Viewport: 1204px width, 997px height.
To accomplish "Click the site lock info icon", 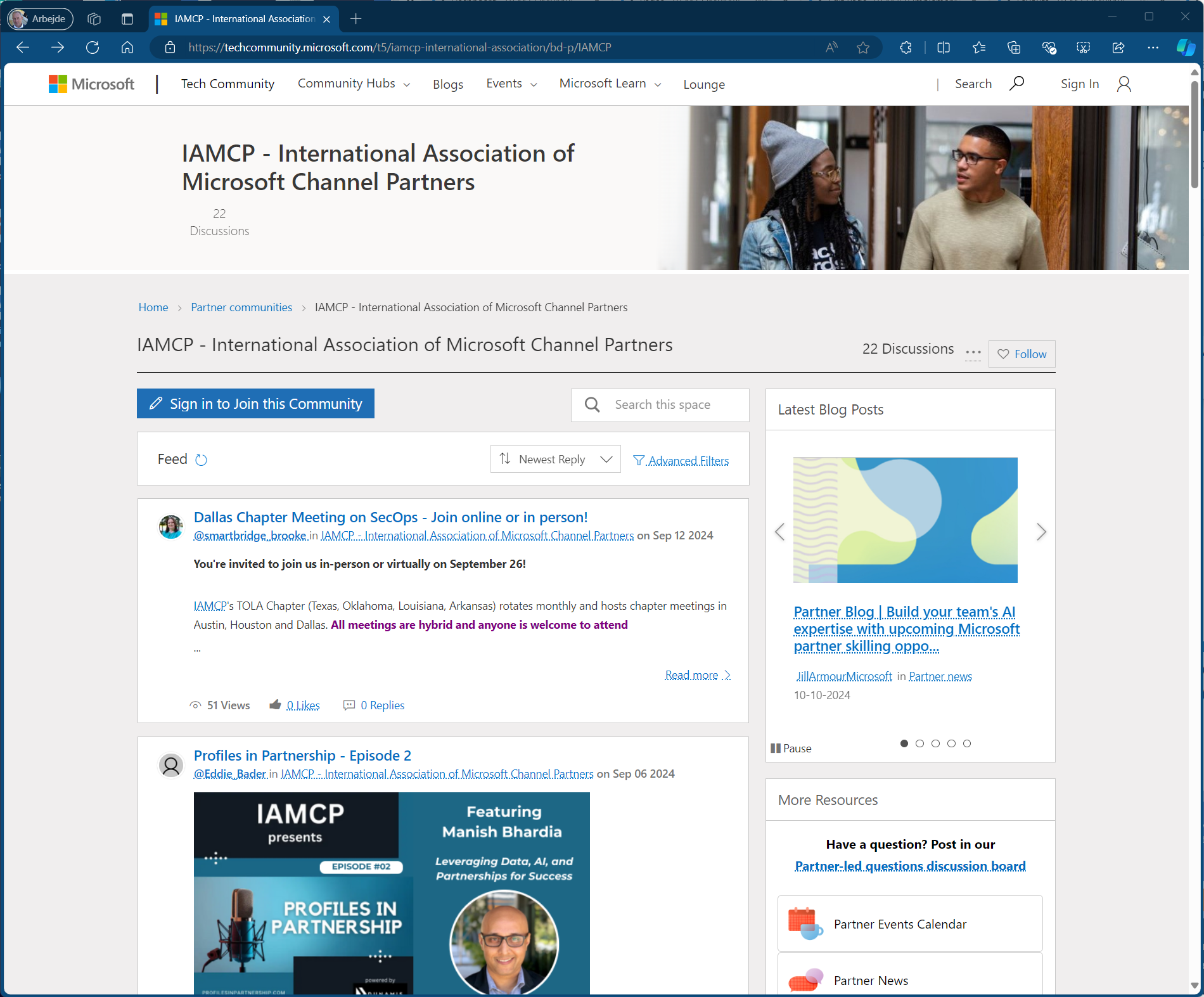I will pyautogui.click(x=170, y=48).
